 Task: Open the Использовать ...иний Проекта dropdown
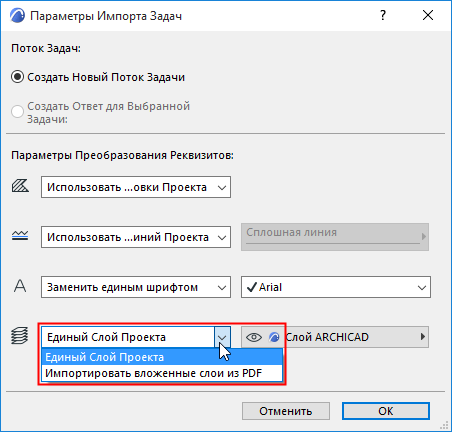(136, 237)
